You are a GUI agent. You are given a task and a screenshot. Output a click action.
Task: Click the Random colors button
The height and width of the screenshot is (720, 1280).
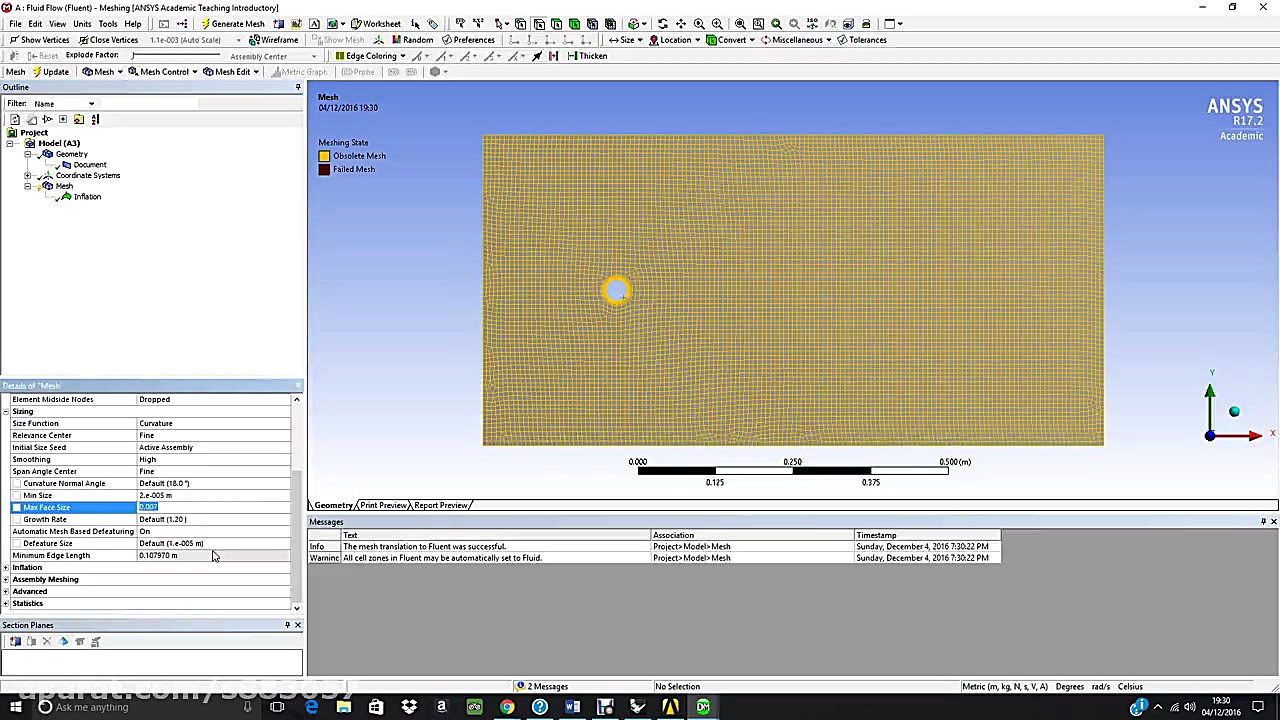coord(412,40)
